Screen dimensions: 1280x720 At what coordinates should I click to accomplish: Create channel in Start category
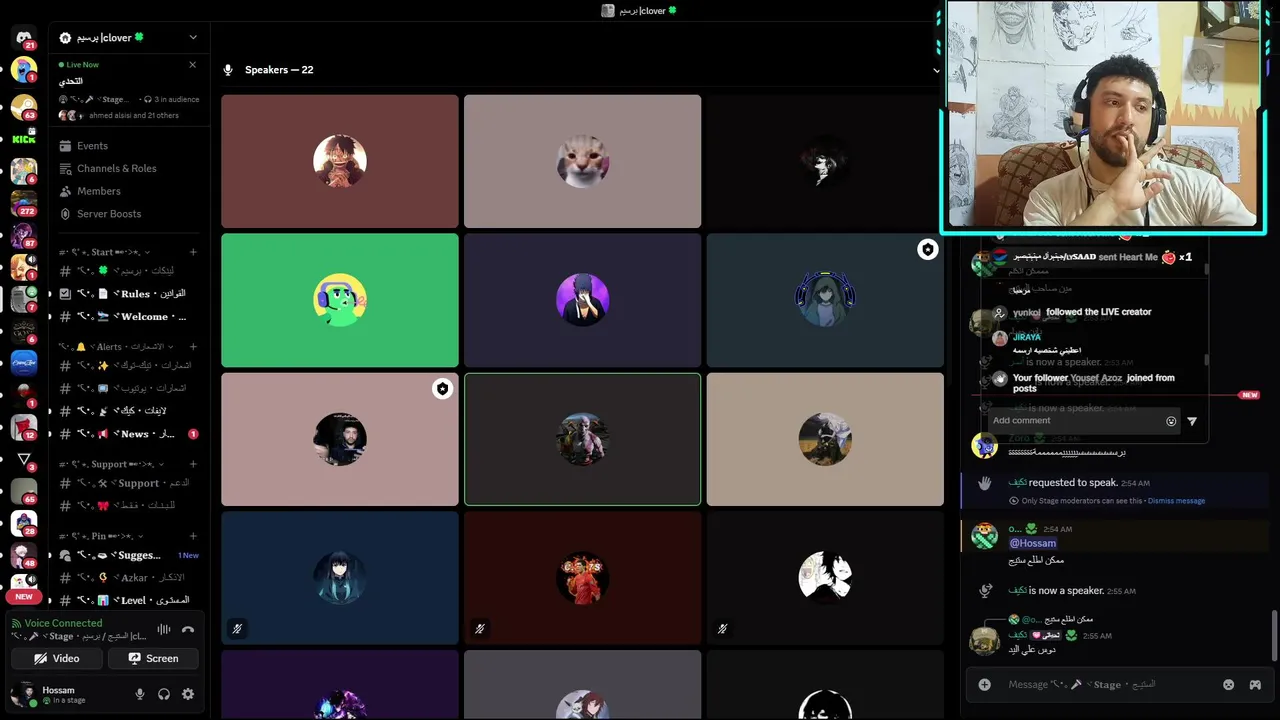point(193,252)
